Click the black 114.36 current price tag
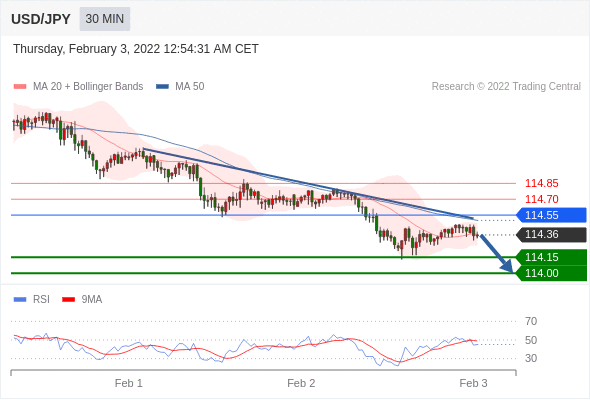The height and width of the screenshot is (400, 590). pyautogui.click(x=551, y=234)
